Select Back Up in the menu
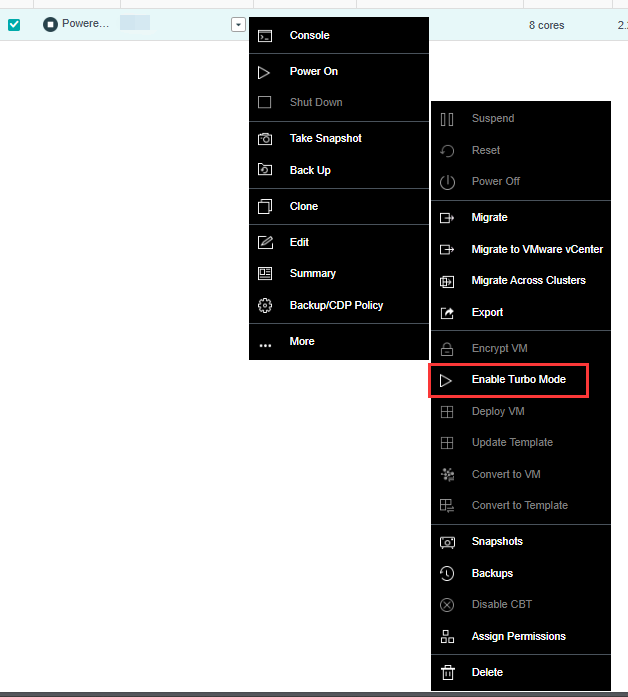 [x=310, y=171]
